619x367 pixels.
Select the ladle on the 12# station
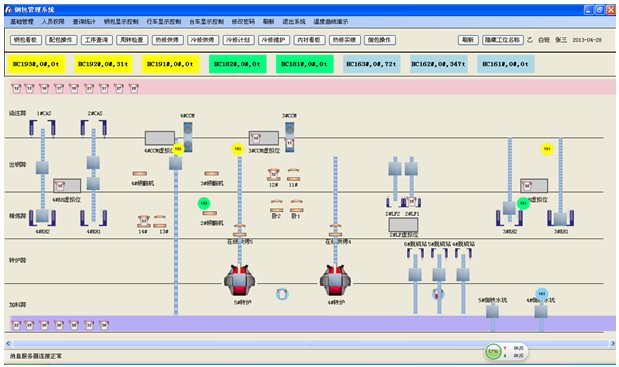[x=273, y=174]
